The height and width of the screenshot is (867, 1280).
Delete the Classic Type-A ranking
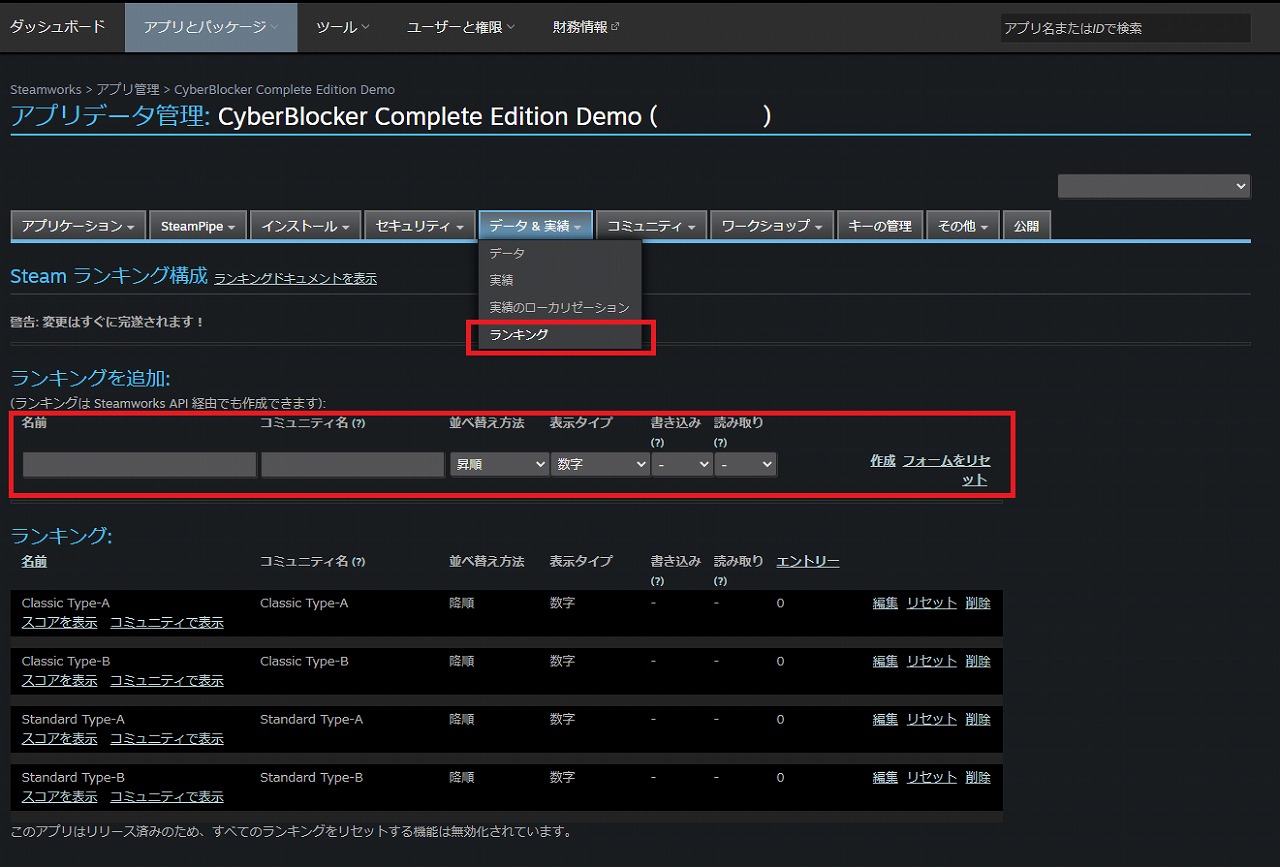click(x=978, y=603)
